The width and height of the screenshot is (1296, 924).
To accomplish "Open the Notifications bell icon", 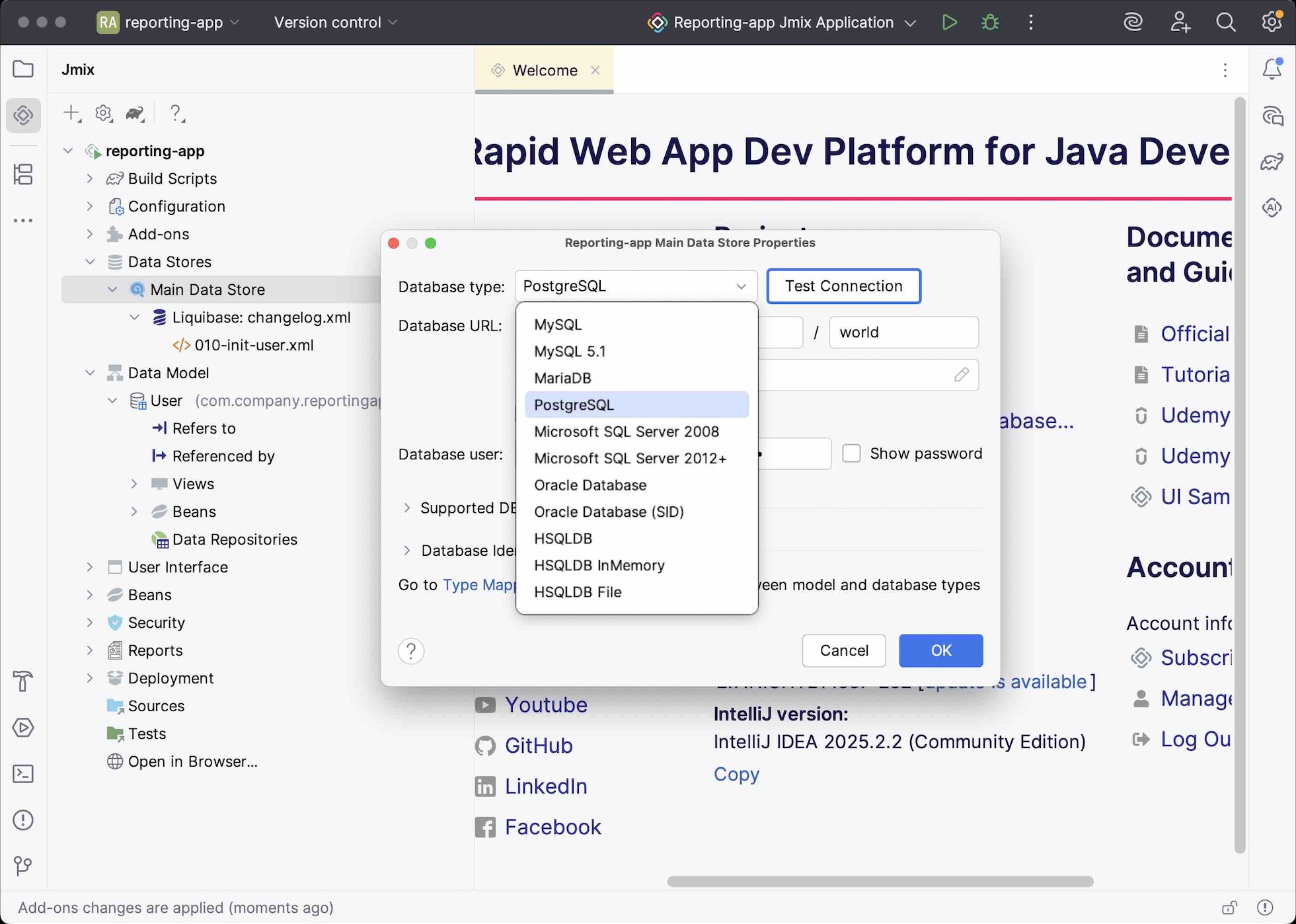I will click(1272, 69).
